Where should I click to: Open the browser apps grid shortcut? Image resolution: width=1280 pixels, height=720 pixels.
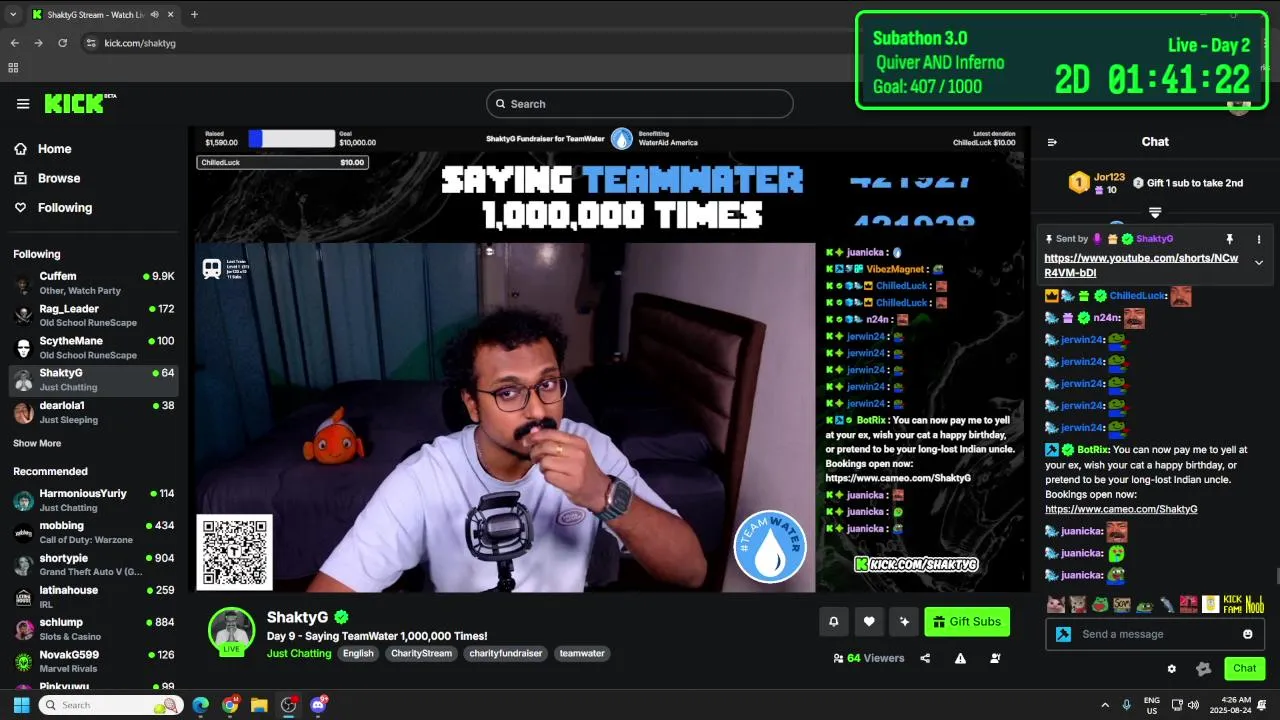(13, 68)
